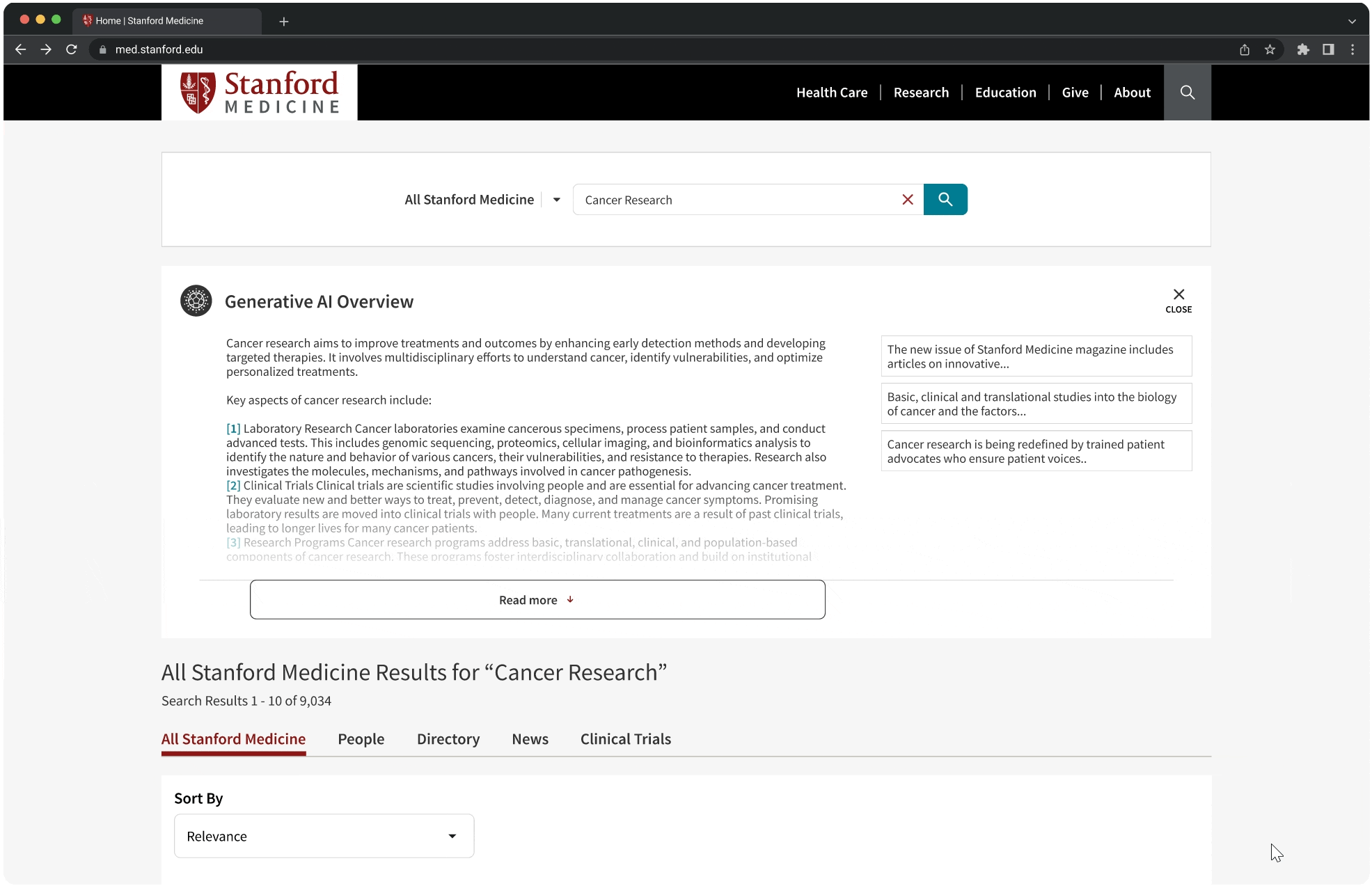Open citation link [1] Laboratory Research

pyautogui.click(x=233, y=429)
